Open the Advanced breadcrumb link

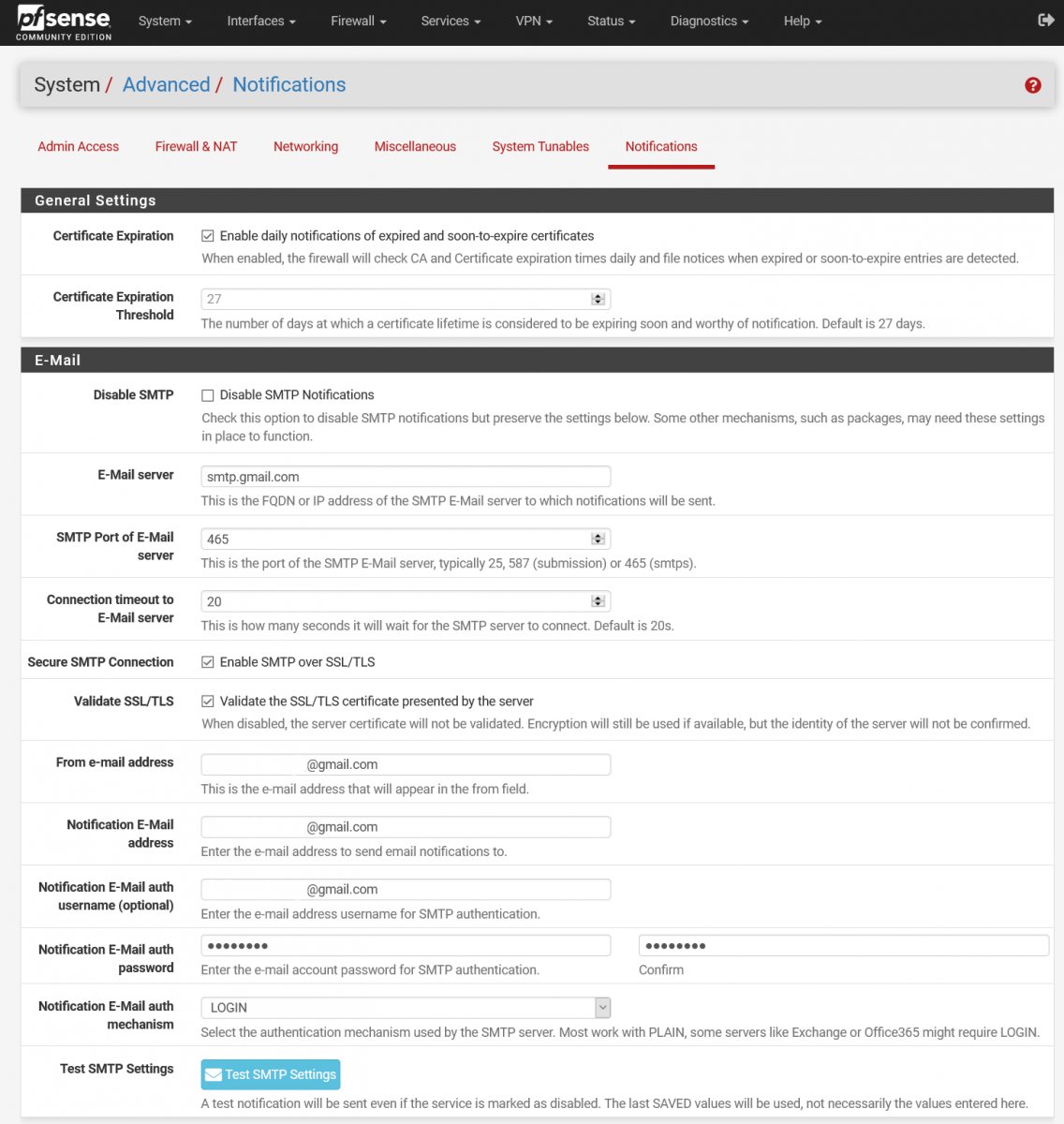coord(166,84)
